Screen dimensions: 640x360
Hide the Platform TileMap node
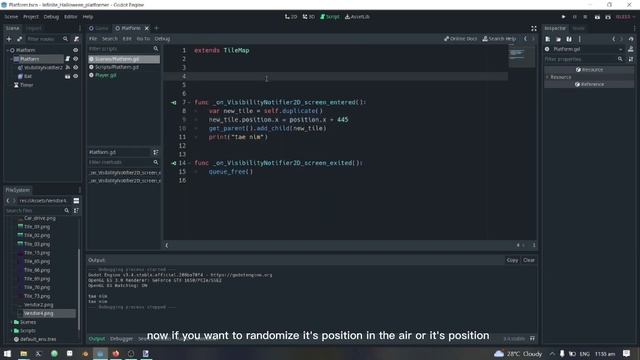(x=76, y=59)
